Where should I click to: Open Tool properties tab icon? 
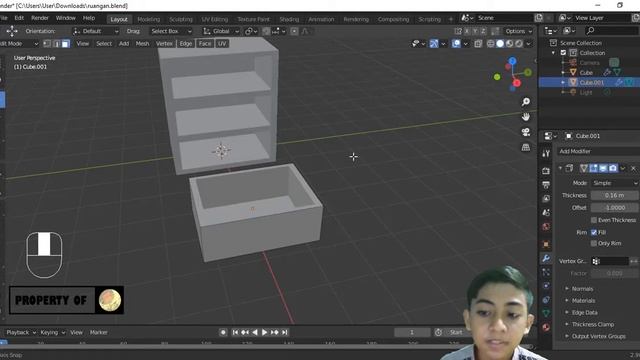click(546, 153)
